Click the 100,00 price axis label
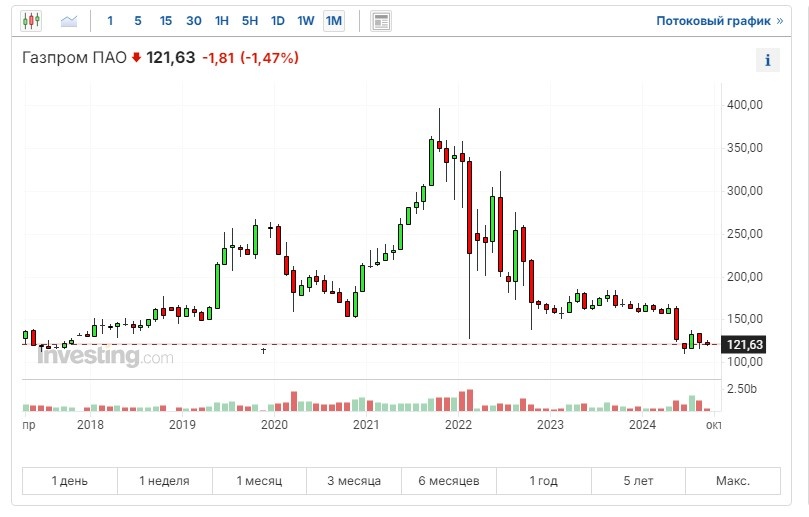The image size is (809, 517). [745, 362]
